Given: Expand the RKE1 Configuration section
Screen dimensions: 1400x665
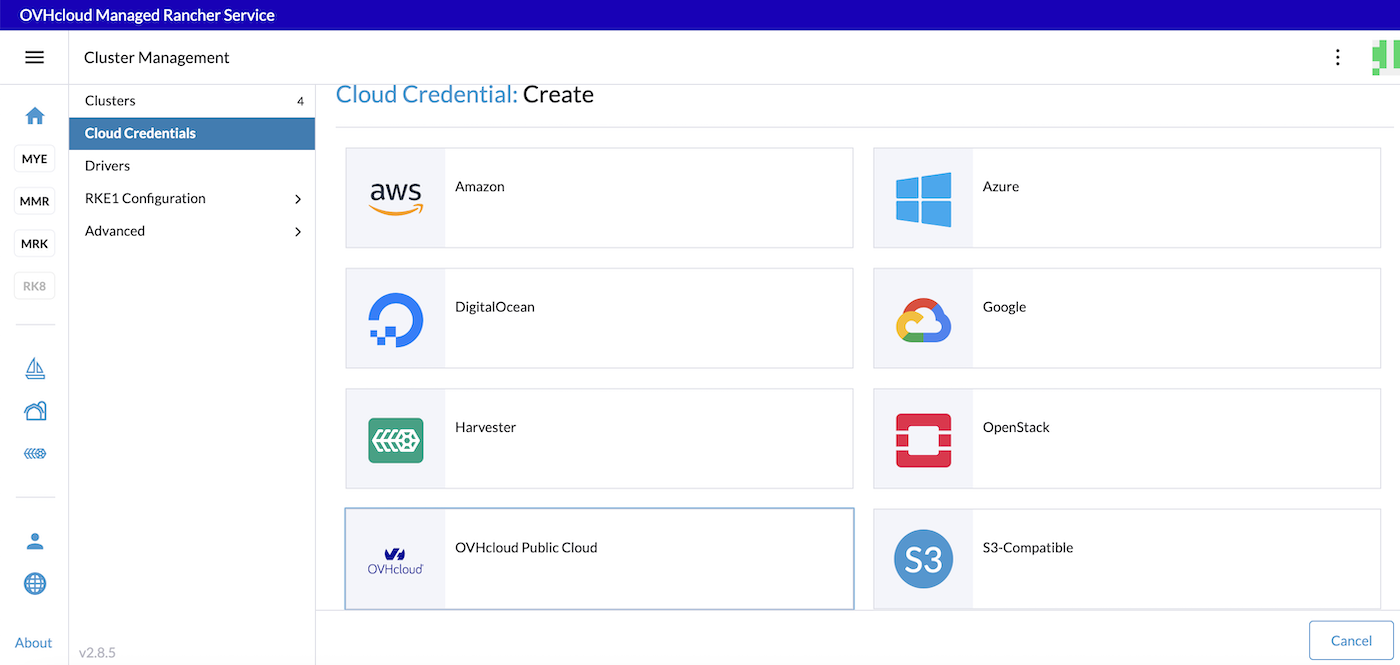Looking at the screenshot, I should 192,198.
